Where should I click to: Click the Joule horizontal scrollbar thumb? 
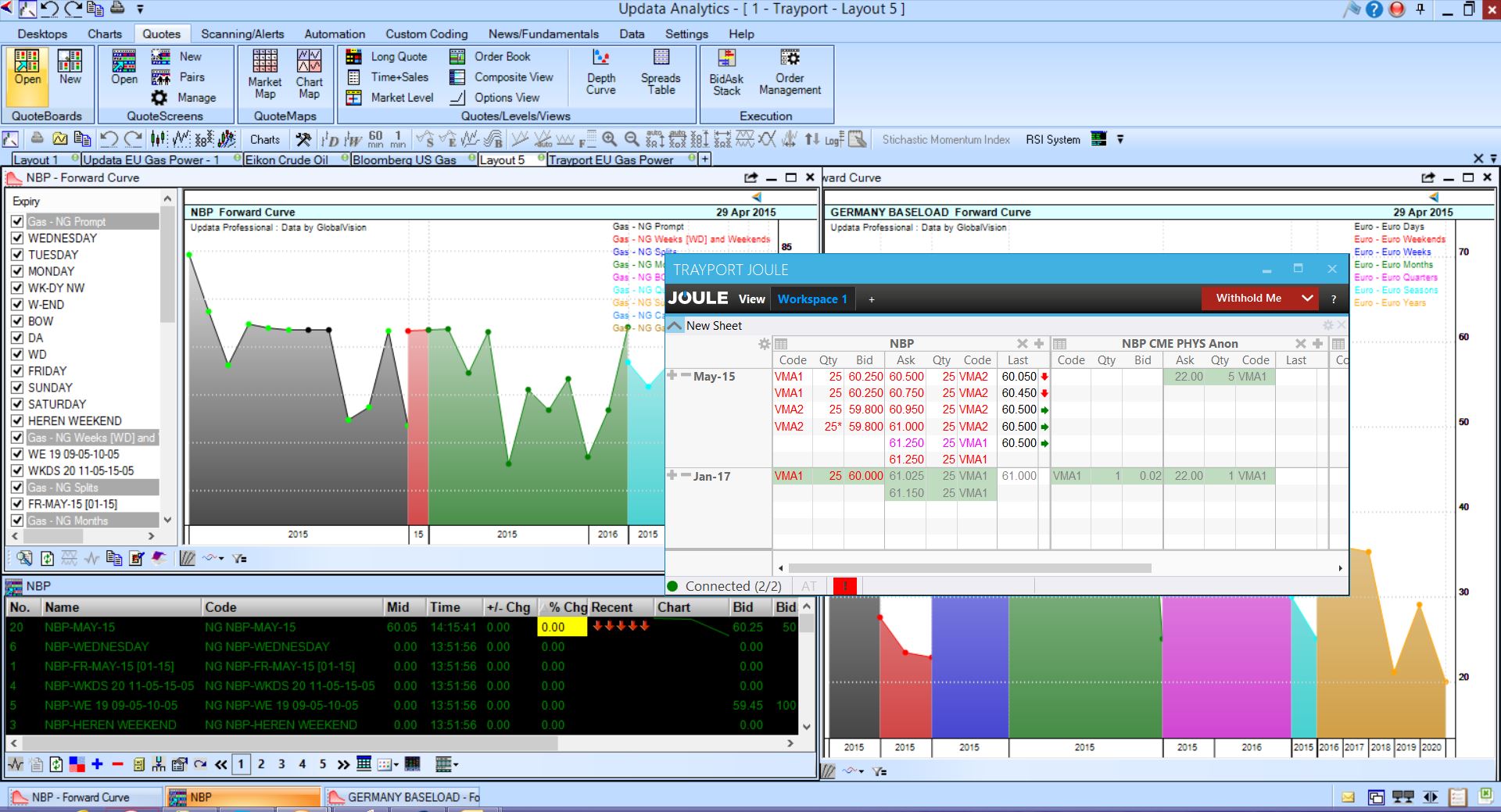pos(969,568)
